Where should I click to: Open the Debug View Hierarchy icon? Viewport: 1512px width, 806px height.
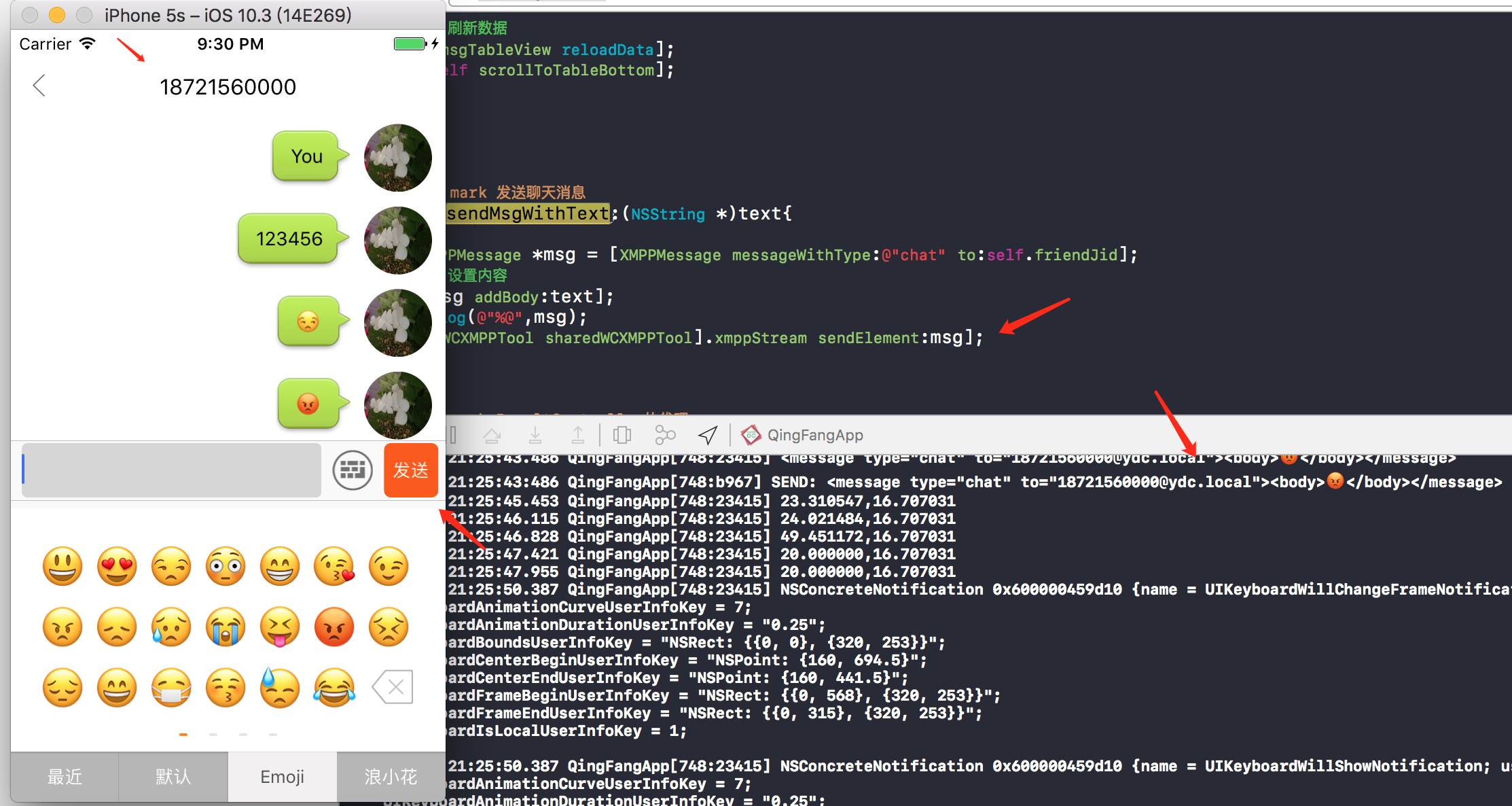point(622,435)
